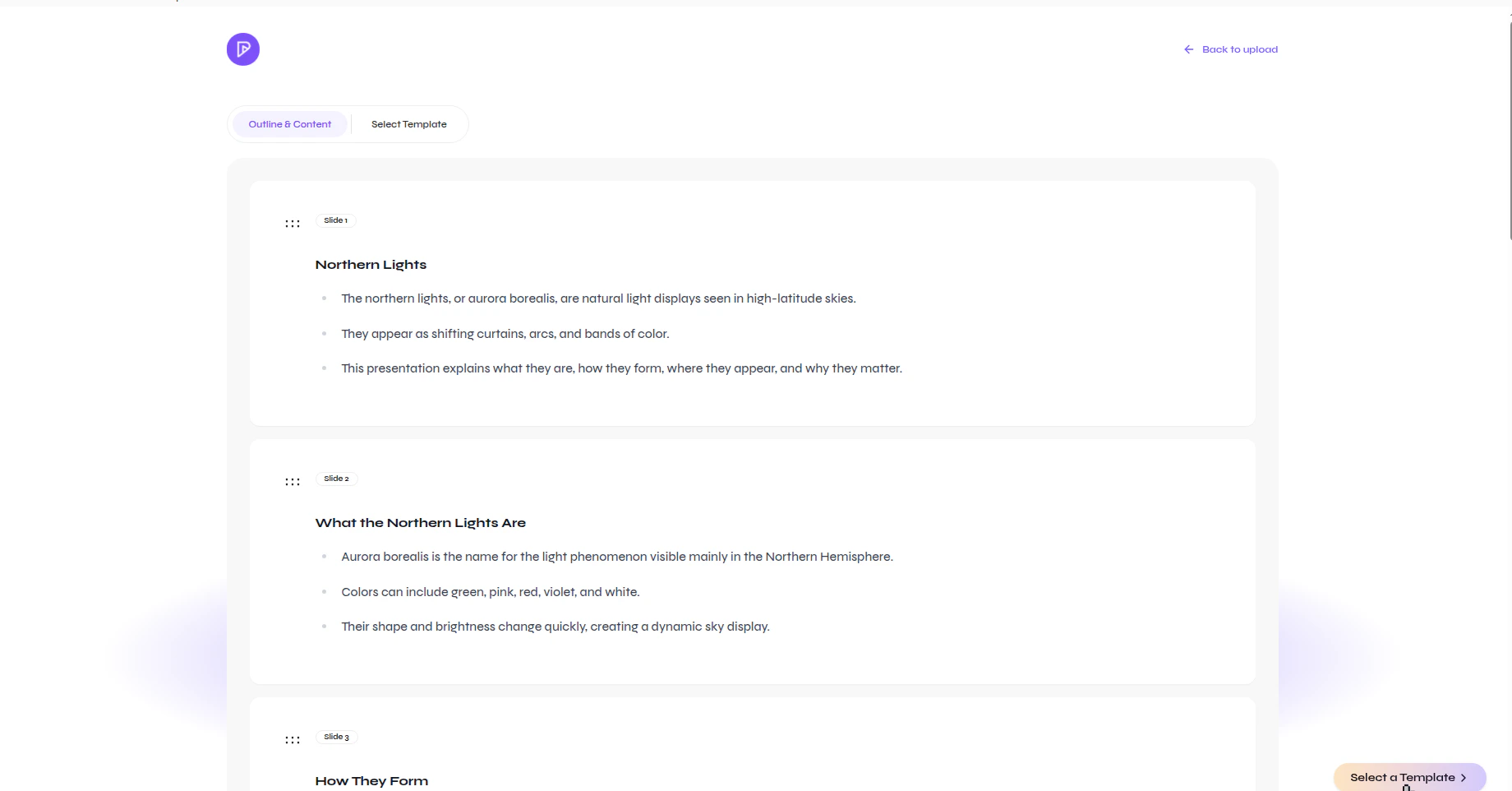Click the What the Northern Lights Are heading

click(420, 522)
